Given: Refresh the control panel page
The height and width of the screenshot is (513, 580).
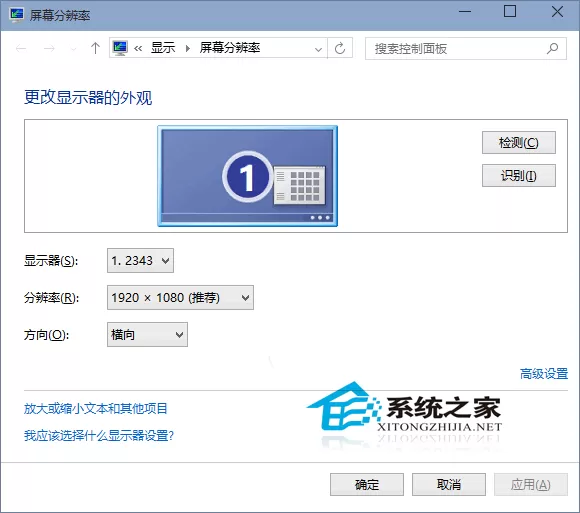Looking at the screenshot, I should pos(340,48).
